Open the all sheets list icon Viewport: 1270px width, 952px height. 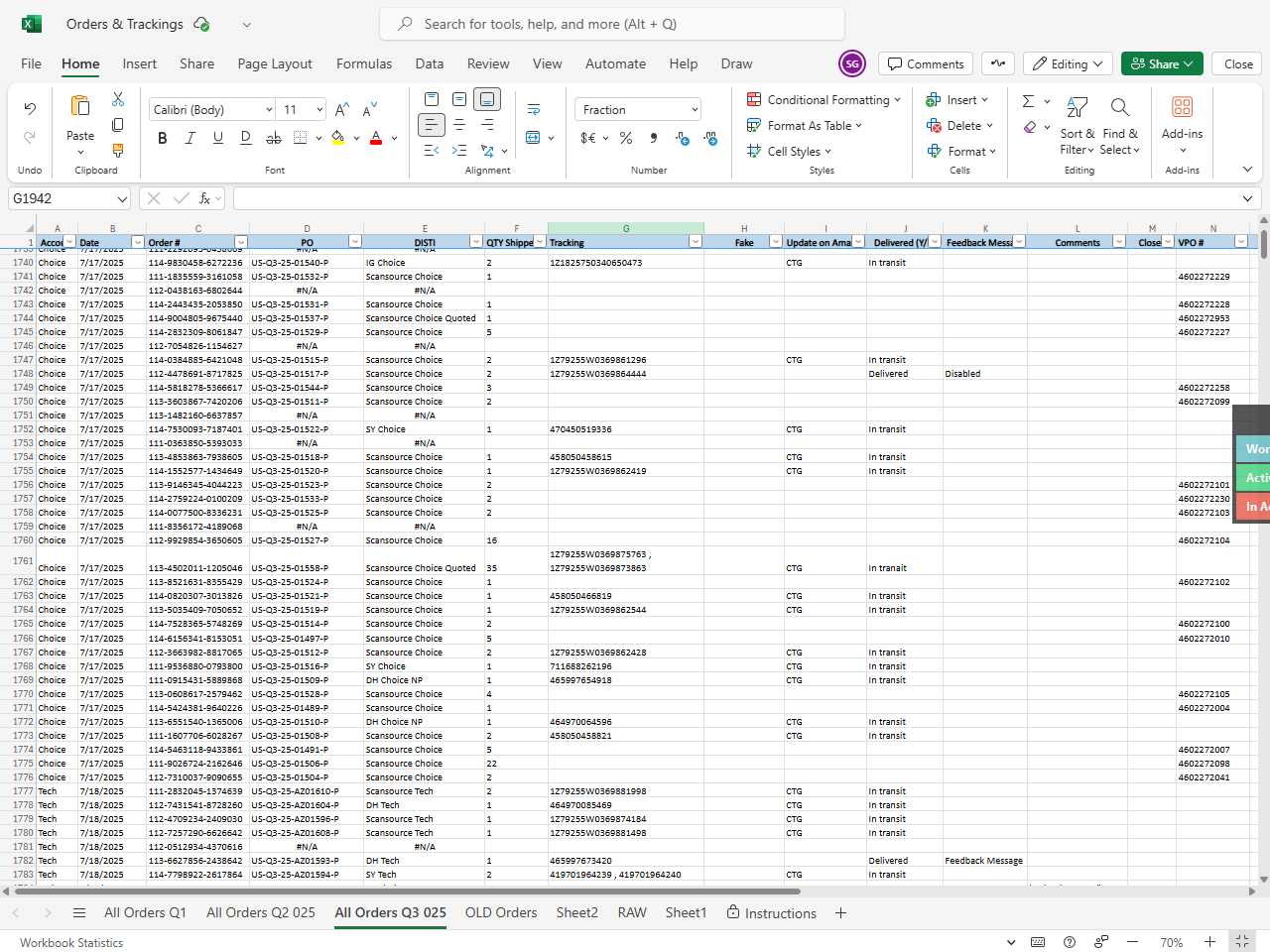79,912
